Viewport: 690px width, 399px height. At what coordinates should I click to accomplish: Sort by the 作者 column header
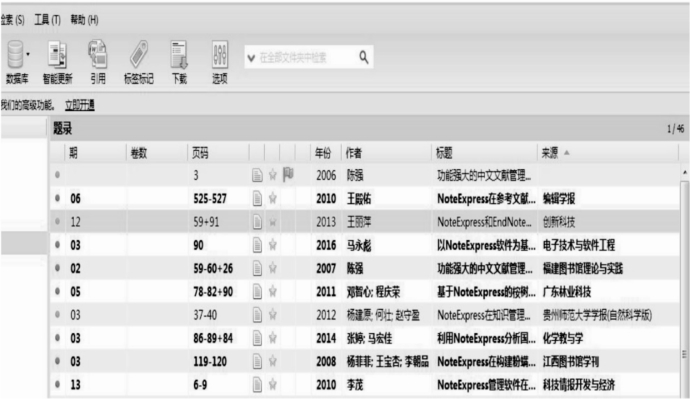353,153
